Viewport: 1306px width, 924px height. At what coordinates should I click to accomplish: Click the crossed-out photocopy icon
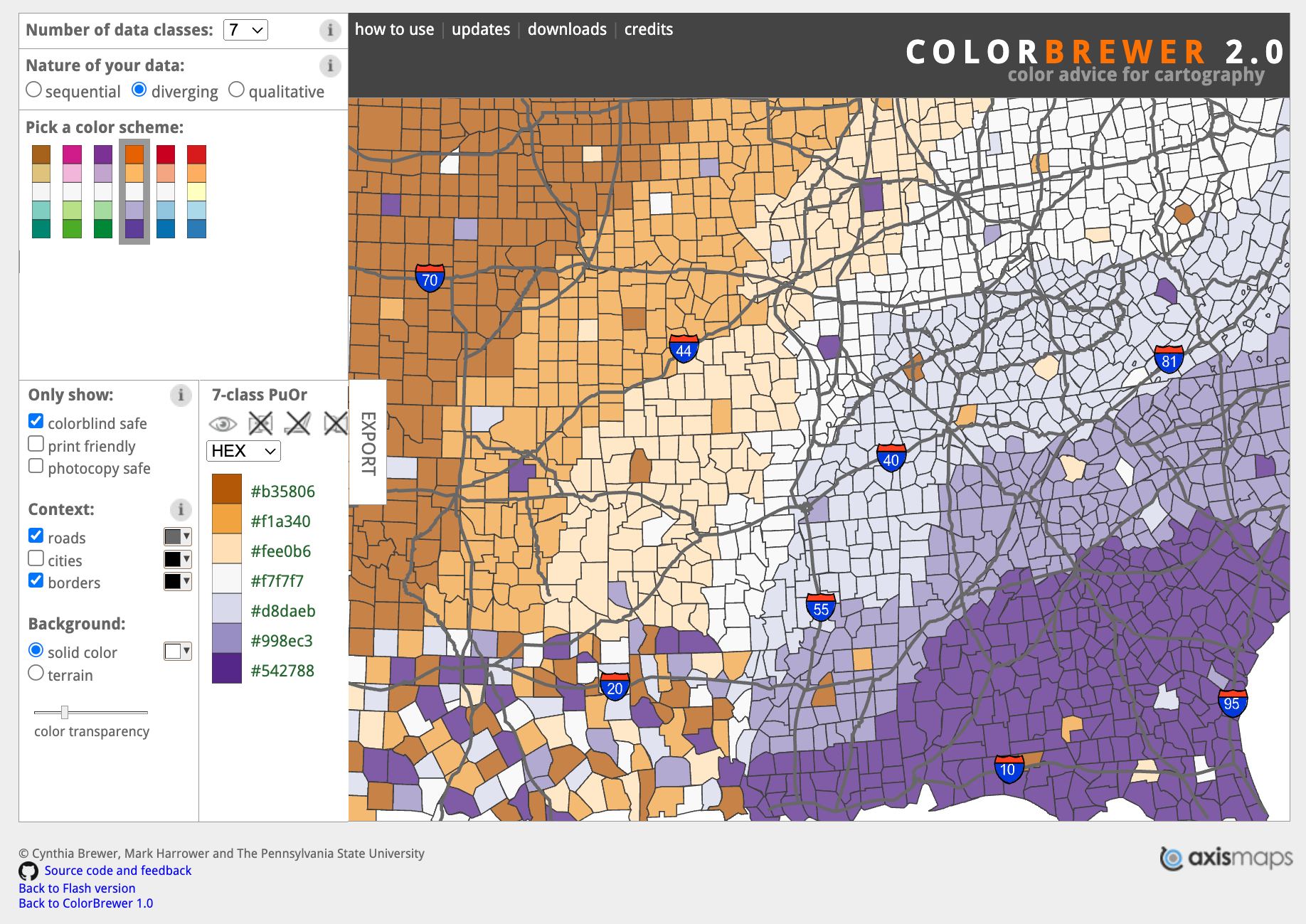point(334,423)
